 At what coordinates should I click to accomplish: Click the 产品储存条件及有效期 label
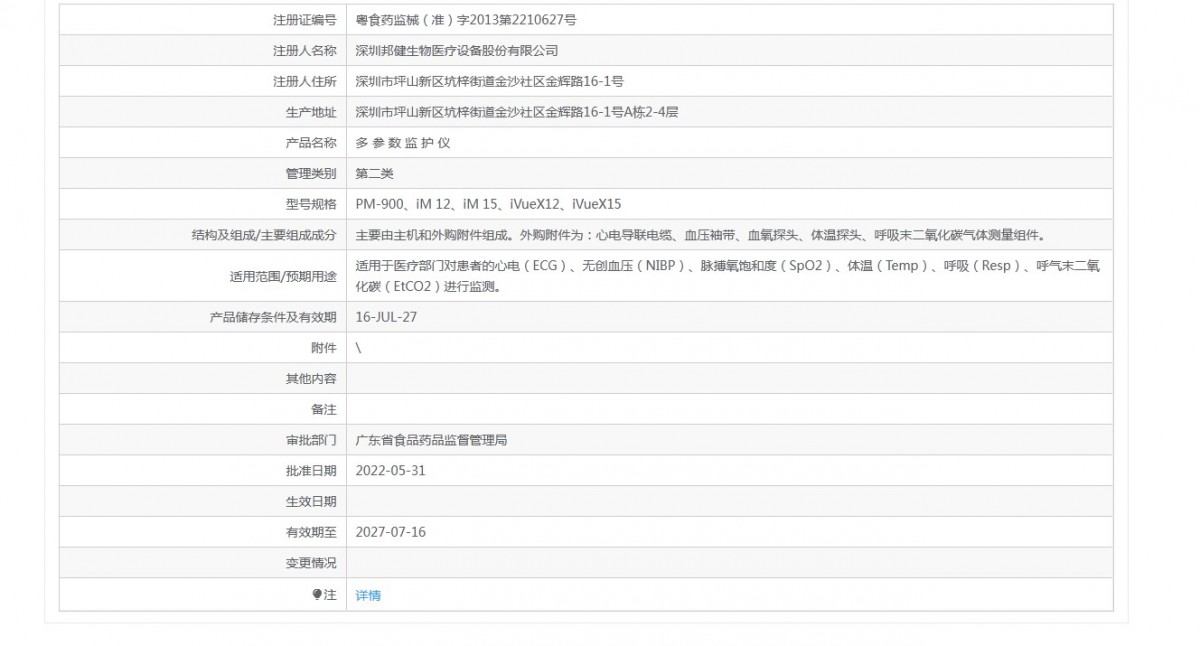[273, 317]
